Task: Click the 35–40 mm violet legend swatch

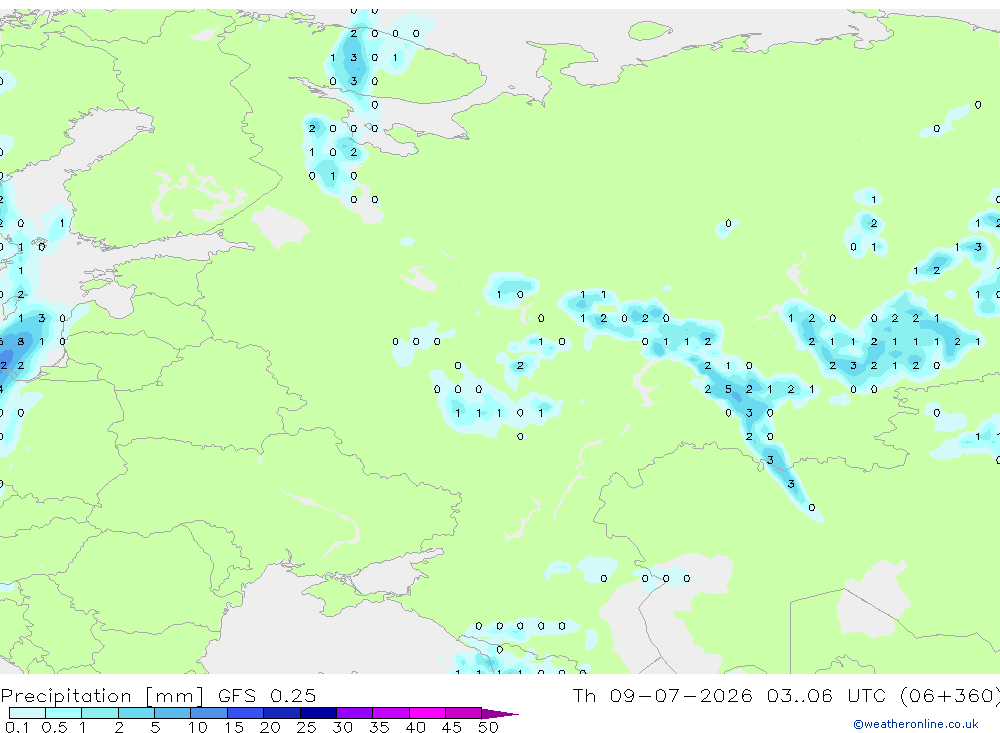Action: (391, 713)
